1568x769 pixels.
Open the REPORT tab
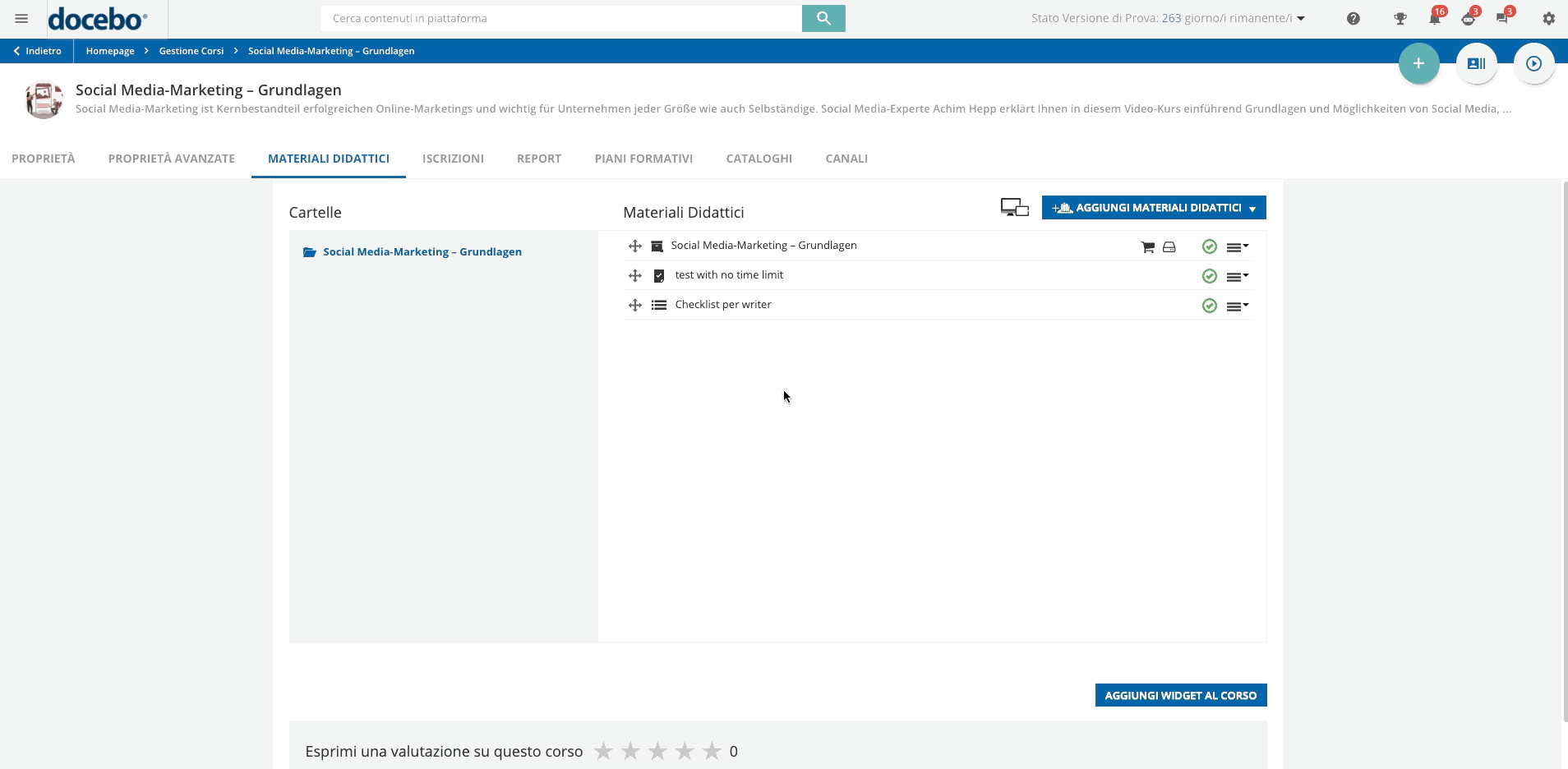538,159
